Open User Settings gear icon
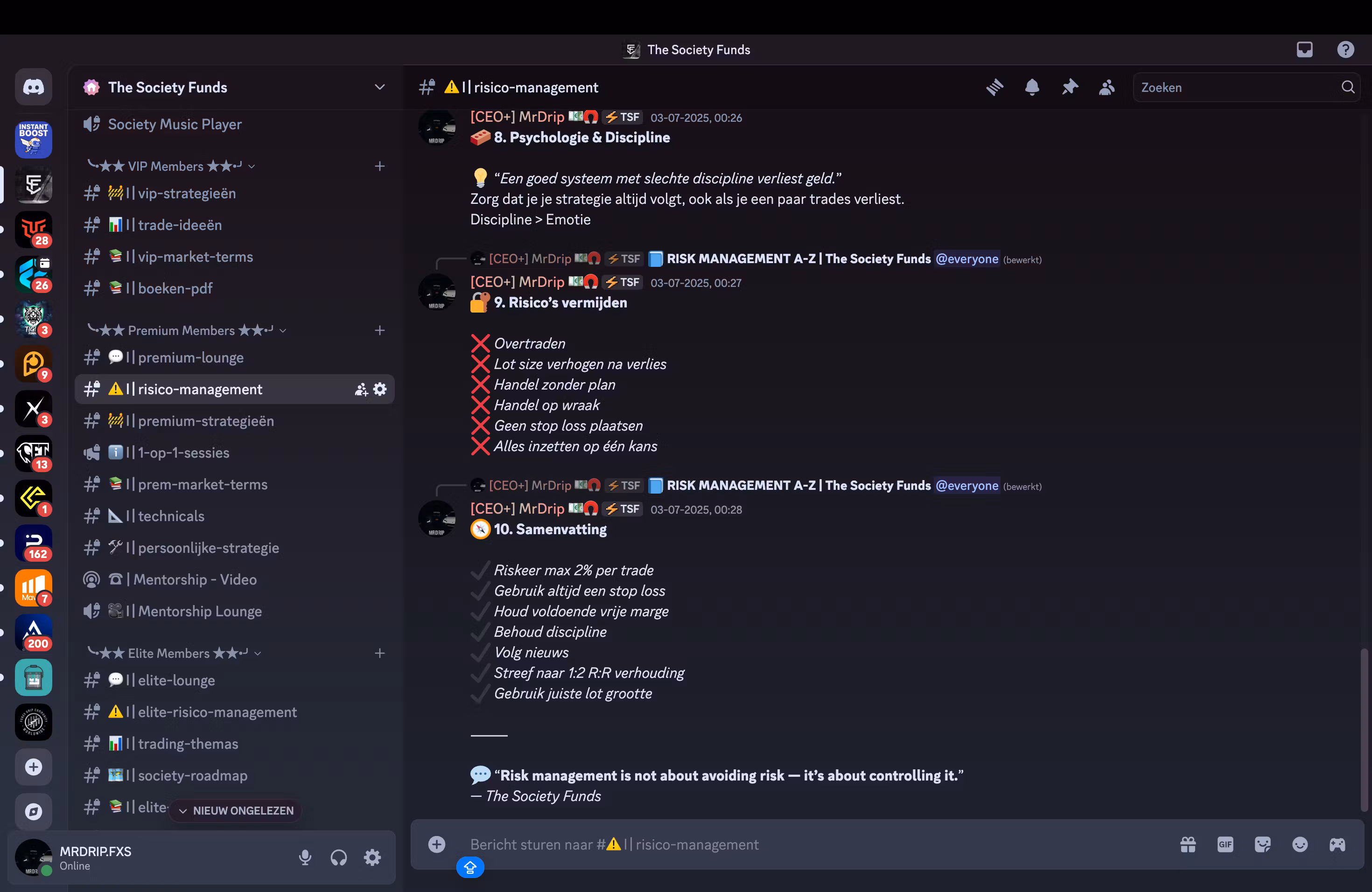The image size is (1372, 892). point(372,857)
